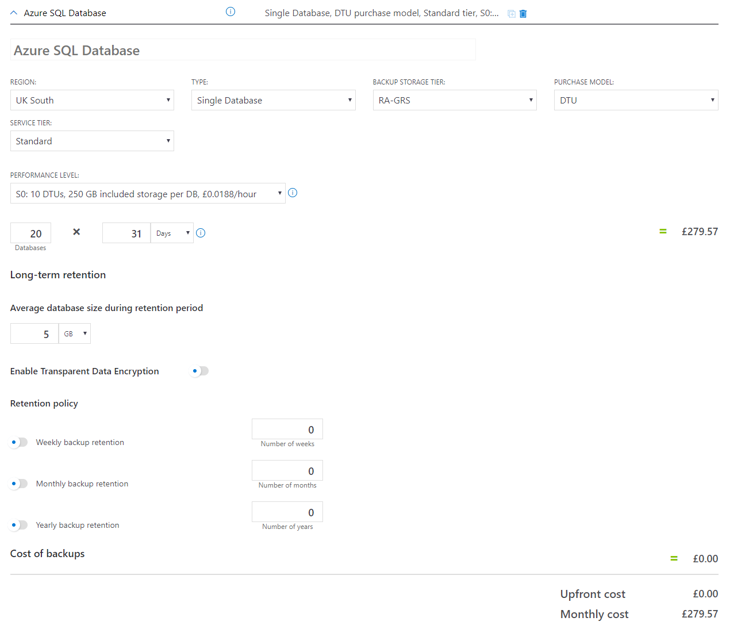Collapse the Azure SQL Database section chevron
The height and width of the screenshot is (629, 730).
pyautogui.click(x=14, y=13)
